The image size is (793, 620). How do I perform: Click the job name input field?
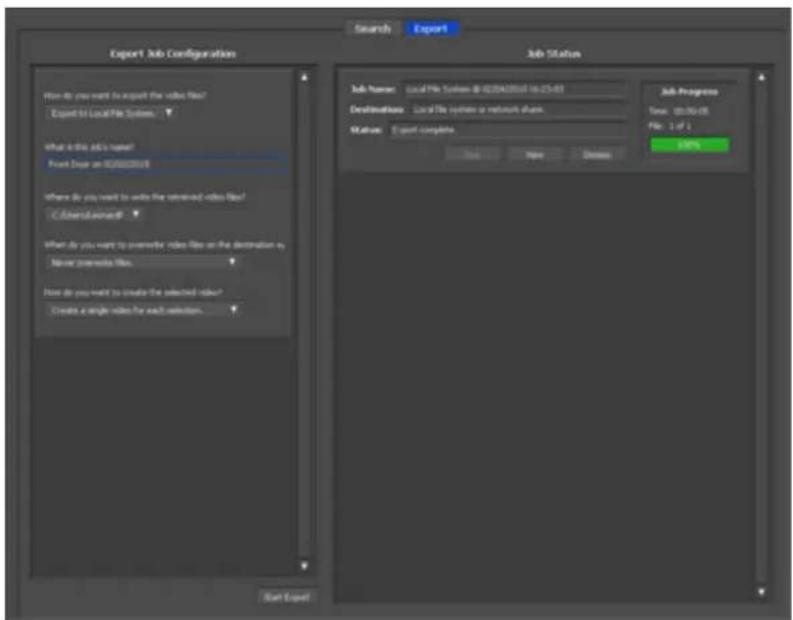coord(166,164)
